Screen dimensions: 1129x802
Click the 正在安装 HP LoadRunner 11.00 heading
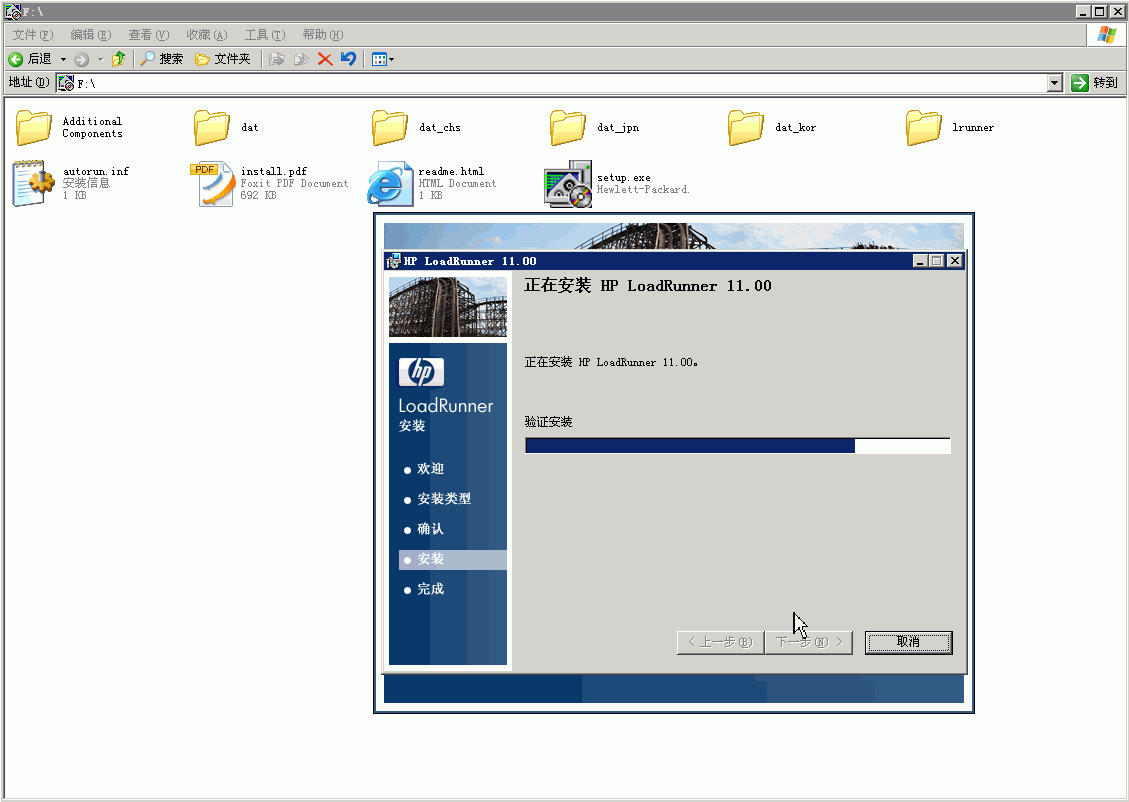click(x=647, y=286)
